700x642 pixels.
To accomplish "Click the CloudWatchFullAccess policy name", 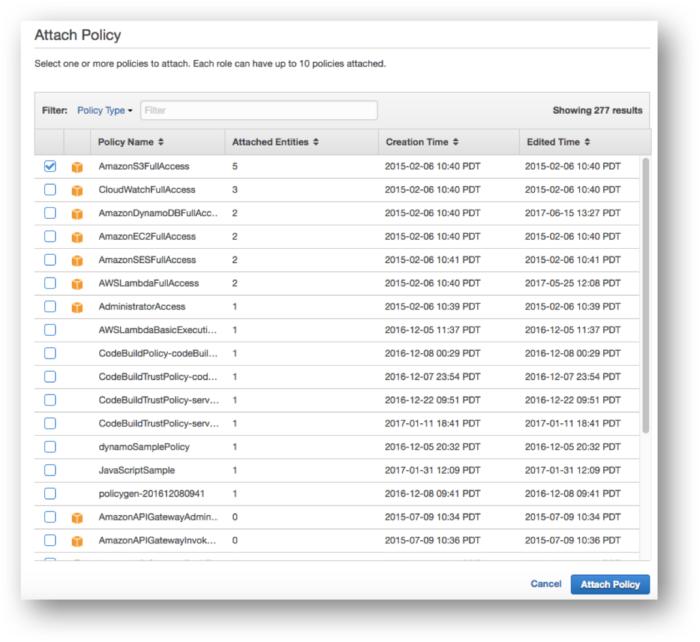I will (x=147, y=189).
